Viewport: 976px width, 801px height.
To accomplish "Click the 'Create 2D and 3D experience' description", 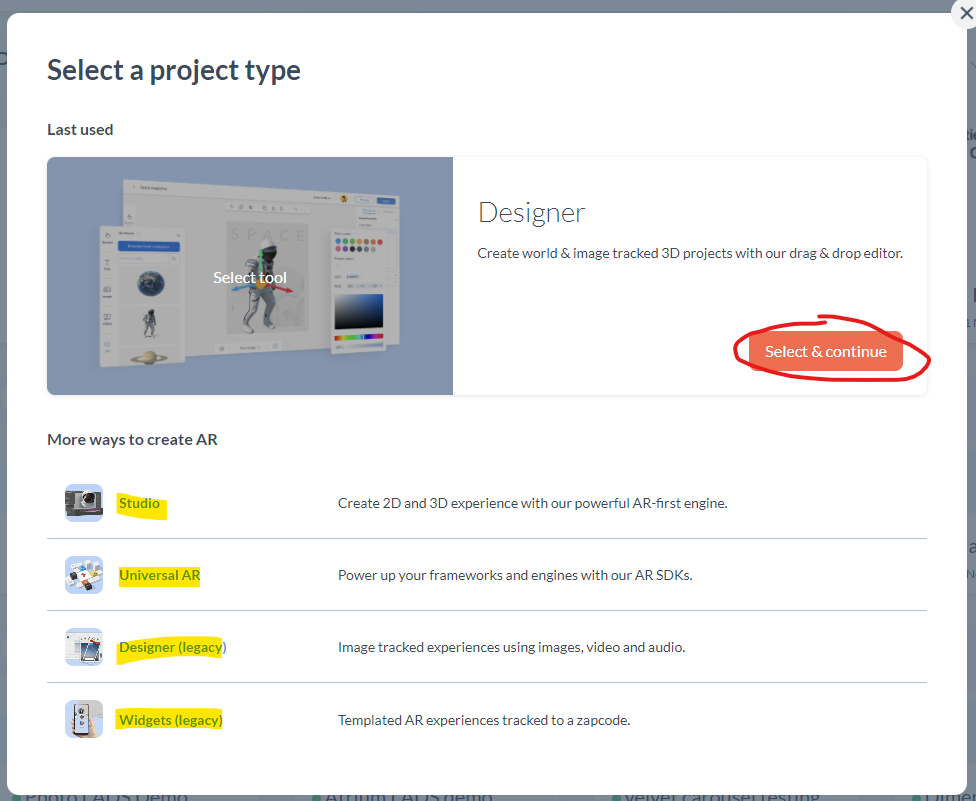I will coord(532,503).
